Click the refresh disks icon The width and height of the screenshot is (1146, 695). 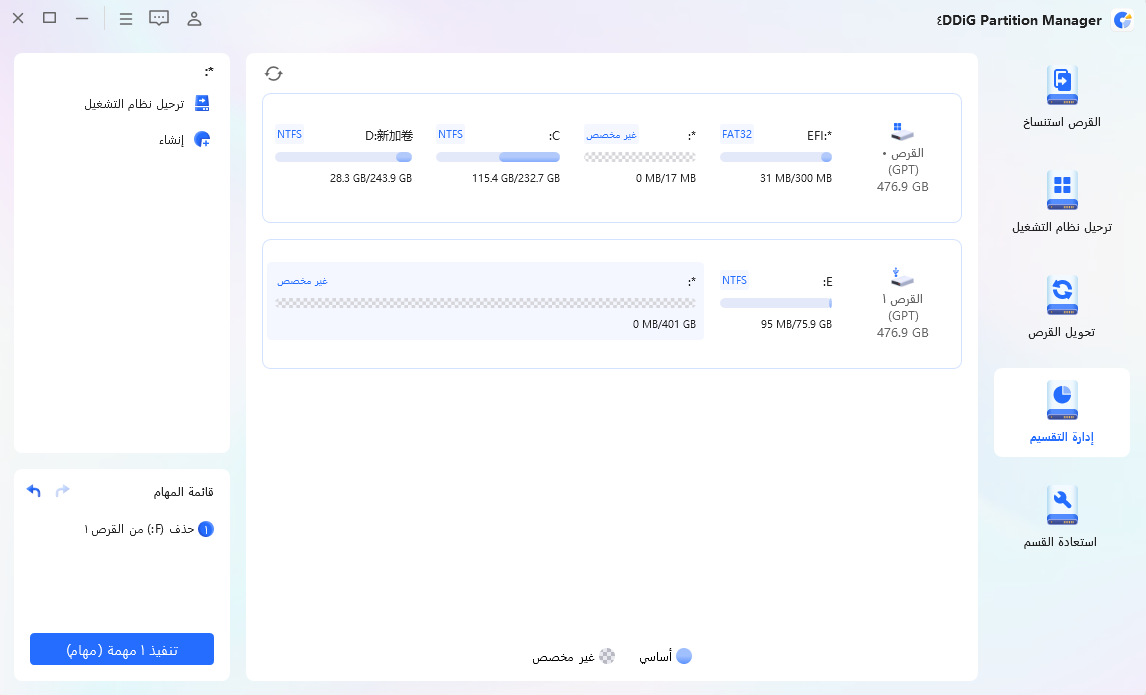tap(273, 73)
